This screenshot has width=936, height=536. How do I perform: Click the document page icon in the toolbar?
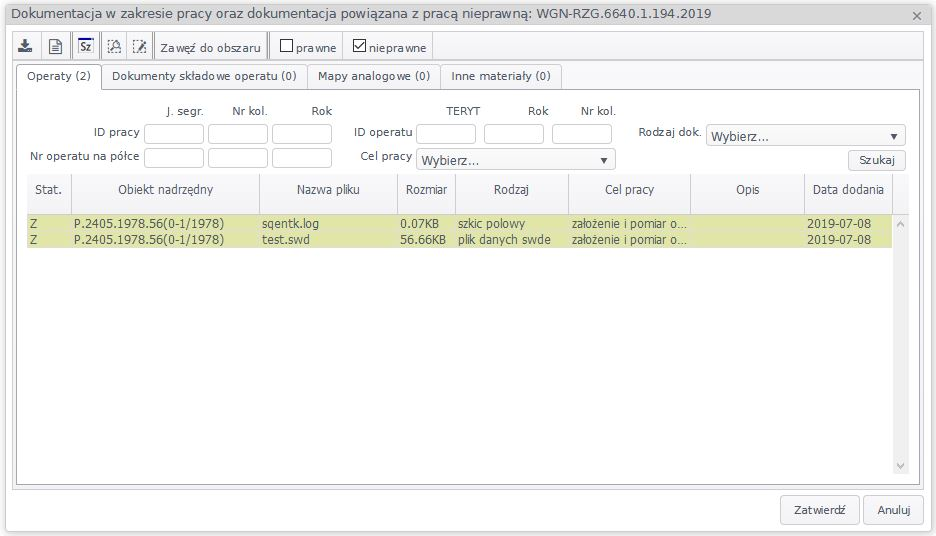[x=56, y=47]
